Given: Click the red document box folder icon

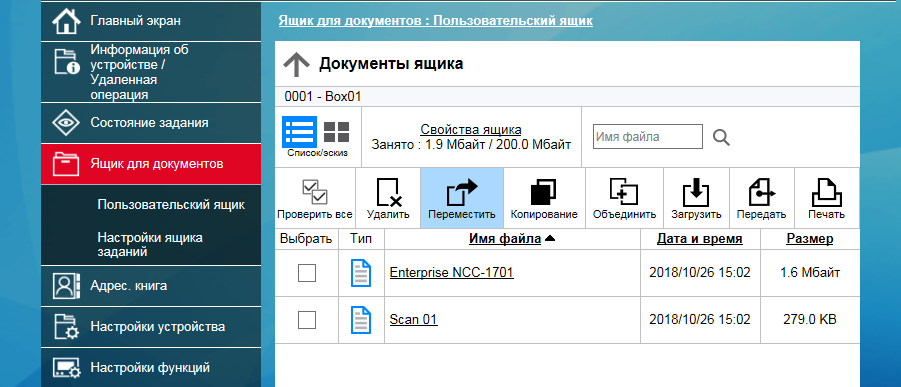Looking at the screenshot, I should click(67, 164).
